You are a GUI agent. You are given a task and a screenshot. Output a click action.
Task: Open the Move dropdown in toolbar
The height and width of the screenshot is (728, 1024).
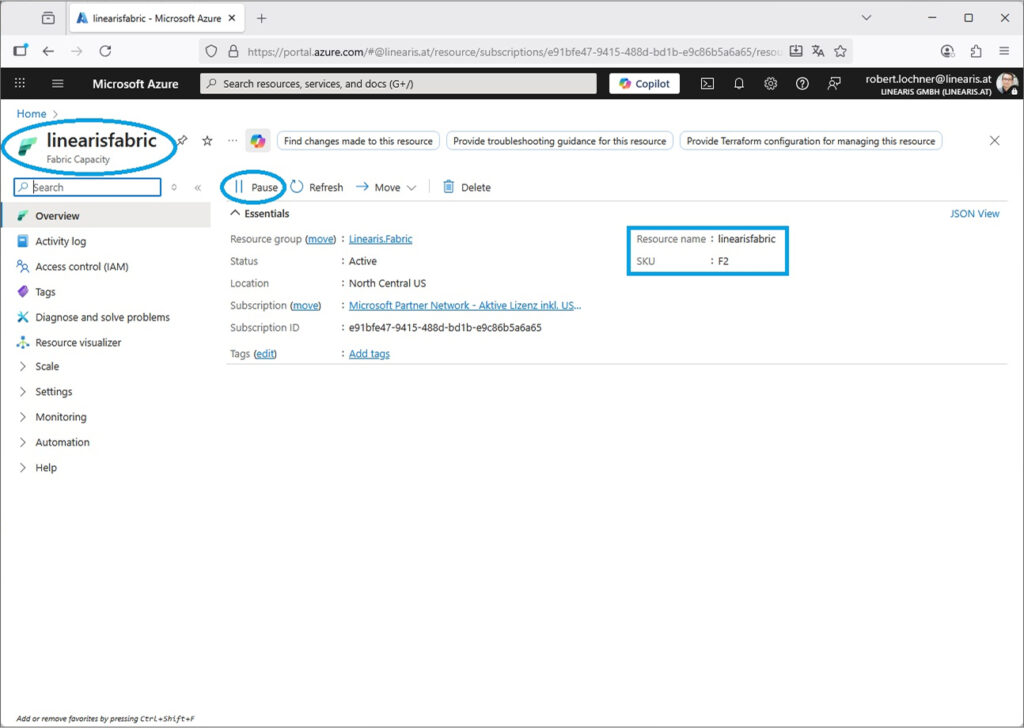pyautogui.click(x=386, y=187)
